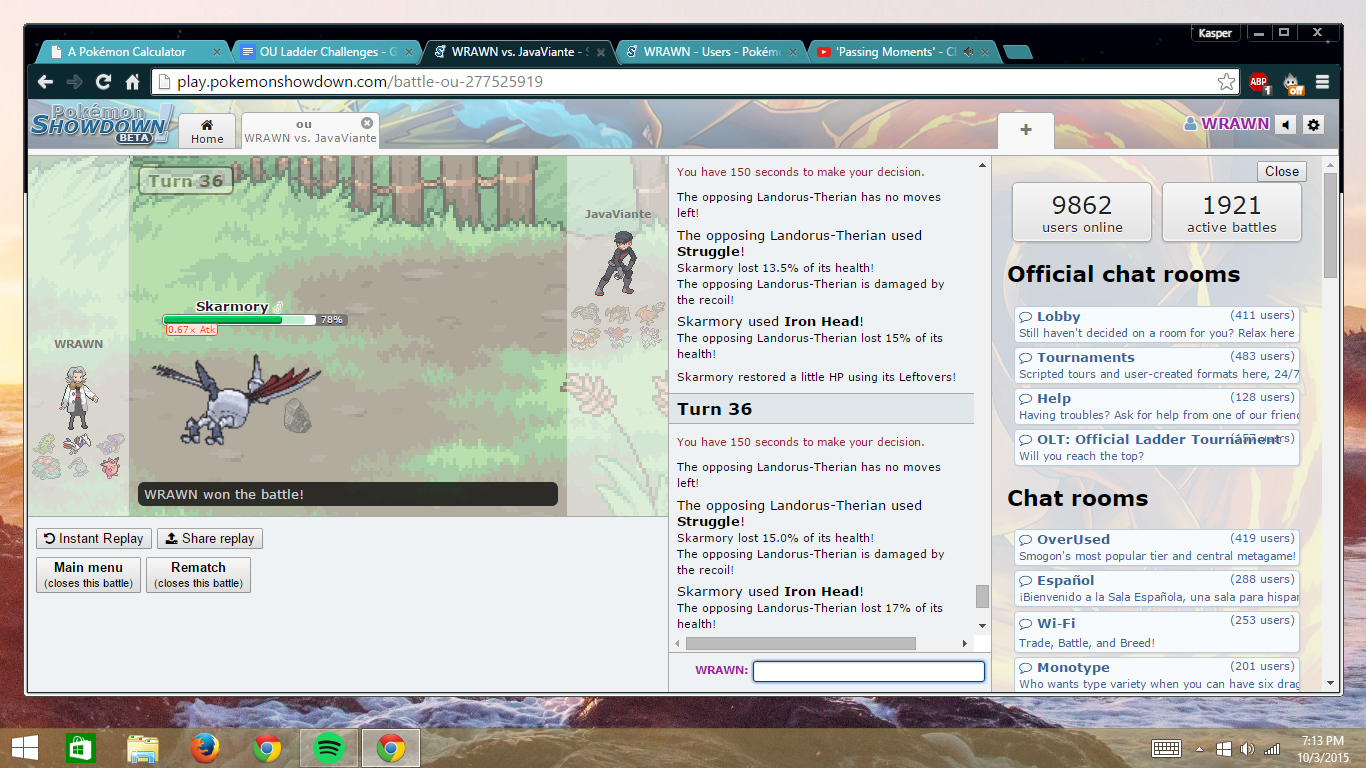Bookmark this page with the star

(x=1226, y=82)
